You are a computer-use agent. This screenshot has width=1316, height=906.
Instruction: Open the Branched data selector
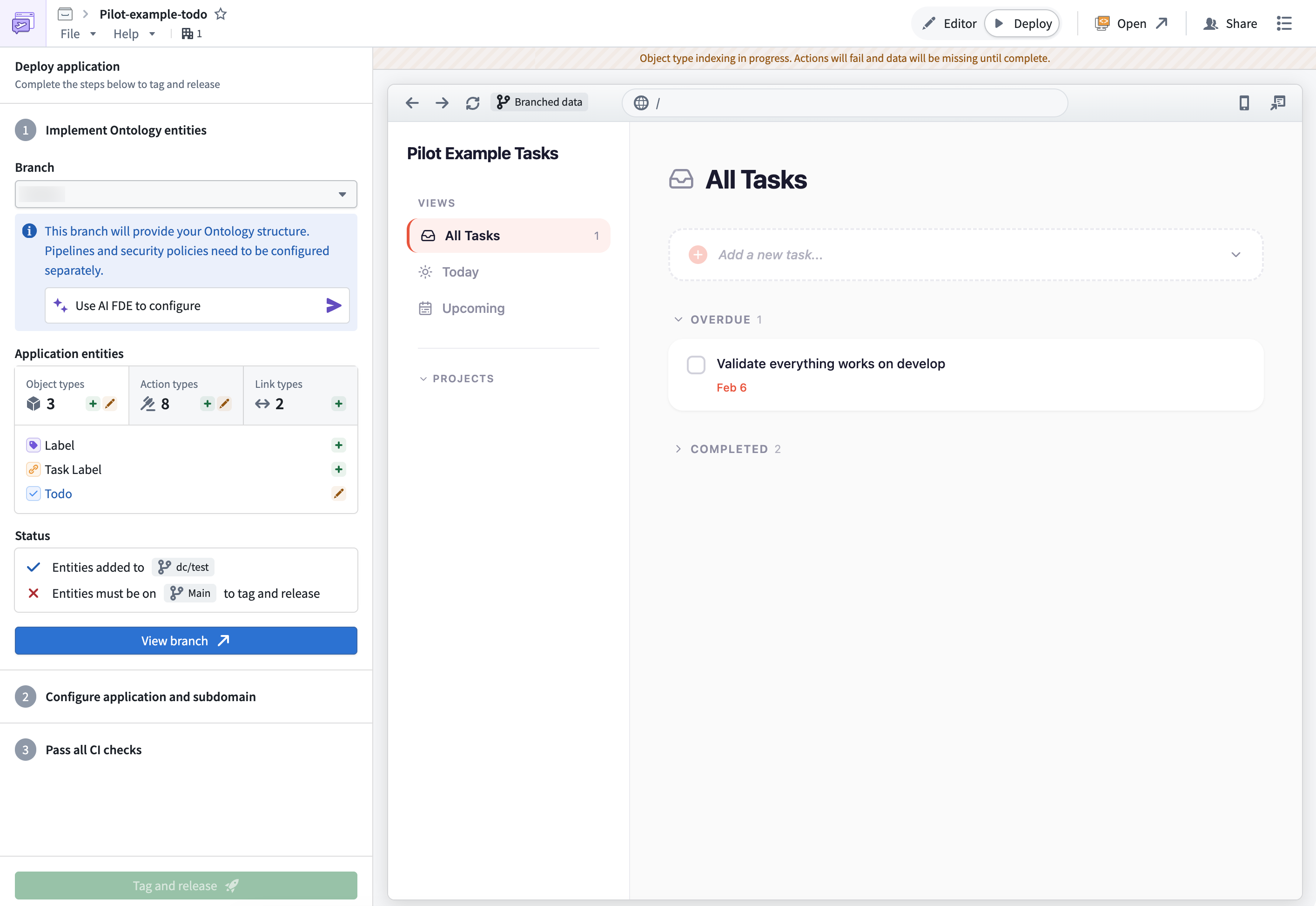click(539, 102)
